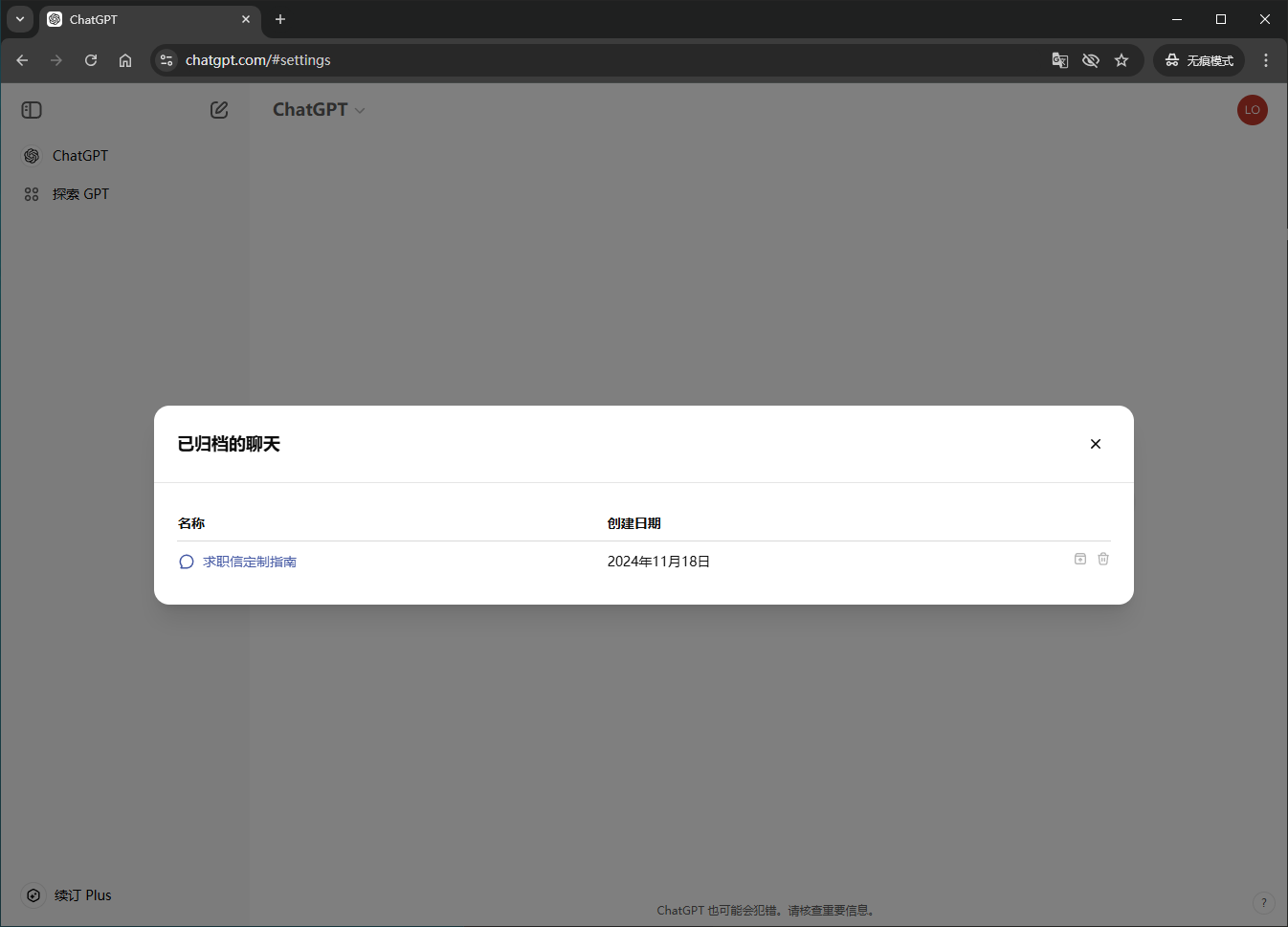The width and height of the screenshot is (1288, 927).
Task: Toggle the sidebar panel icon
Action: pos(32,110)
